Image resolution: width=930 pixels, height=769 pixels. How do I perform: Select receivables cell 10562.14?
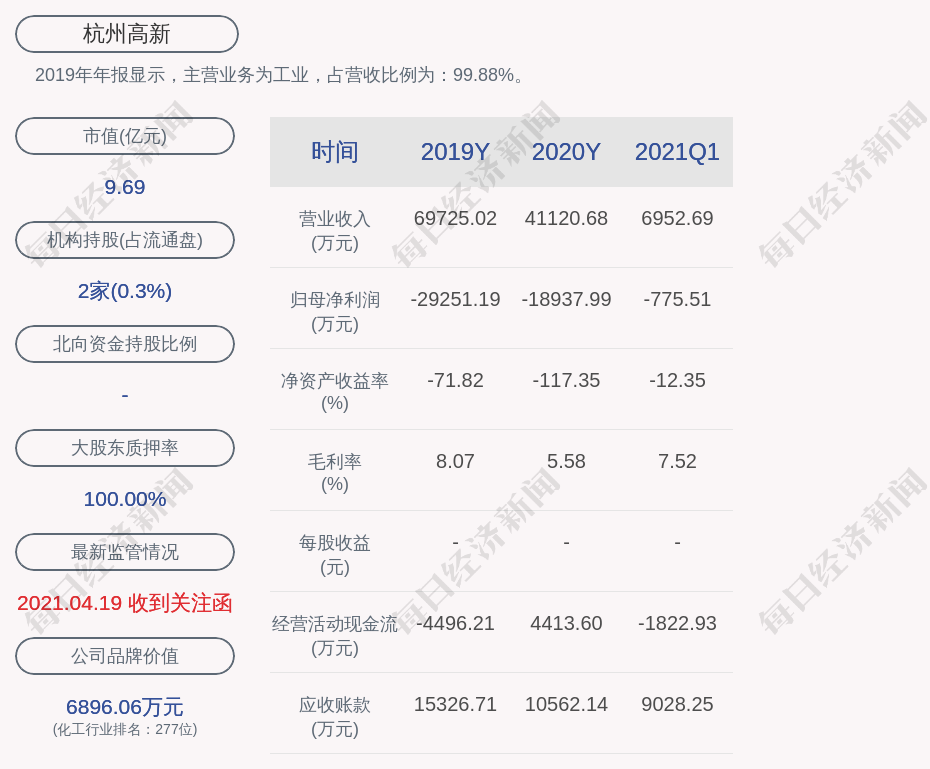pyautogui.click(x=566, y=704)
